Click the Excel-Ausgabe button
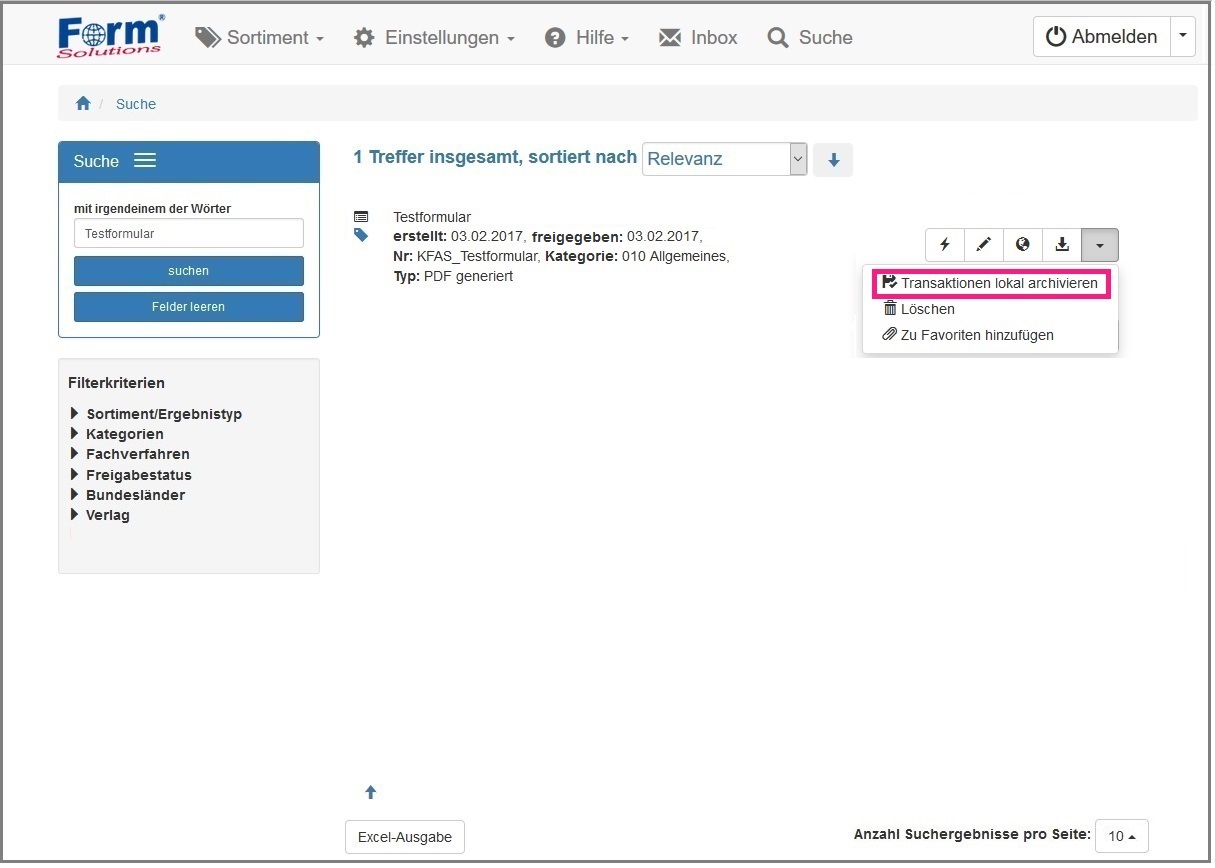This screenshot has height=868, width=1215. click(405, 837)
